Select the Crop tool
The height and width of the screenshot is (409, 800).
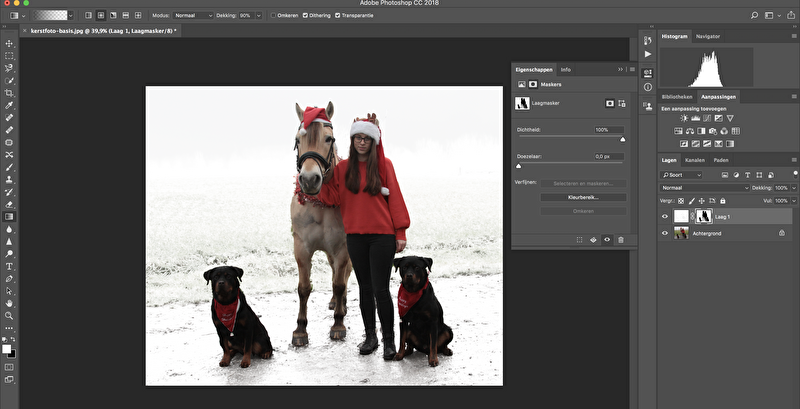9,93
